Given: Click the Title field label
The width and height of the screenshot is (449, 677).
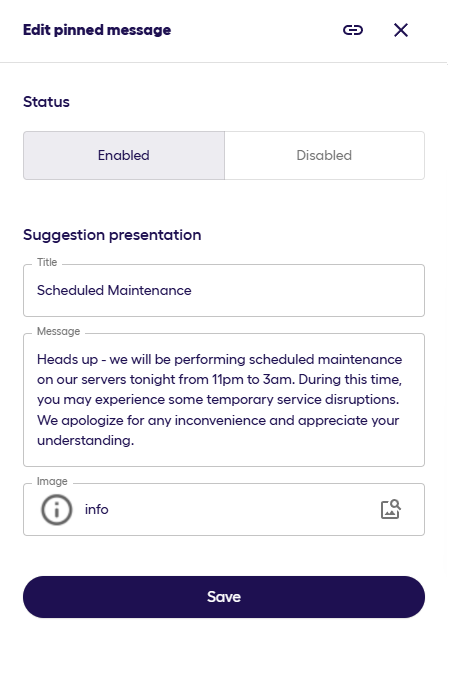Looking at the screenshot, I should point(47,262).
